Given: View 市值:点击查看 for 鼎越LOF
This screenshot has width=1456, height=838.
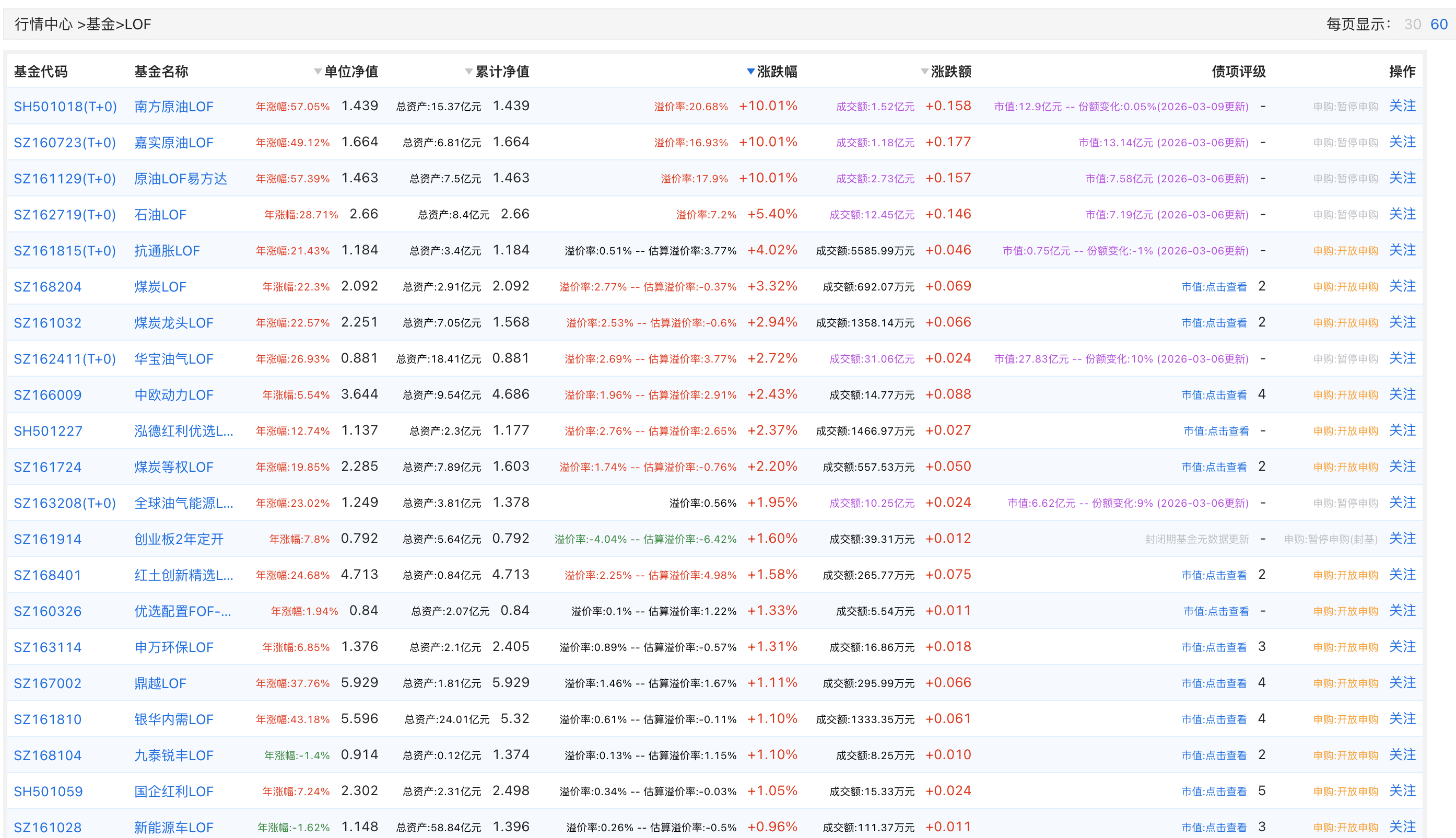Looking at the screenshot, I should (x=1214, y=683).
